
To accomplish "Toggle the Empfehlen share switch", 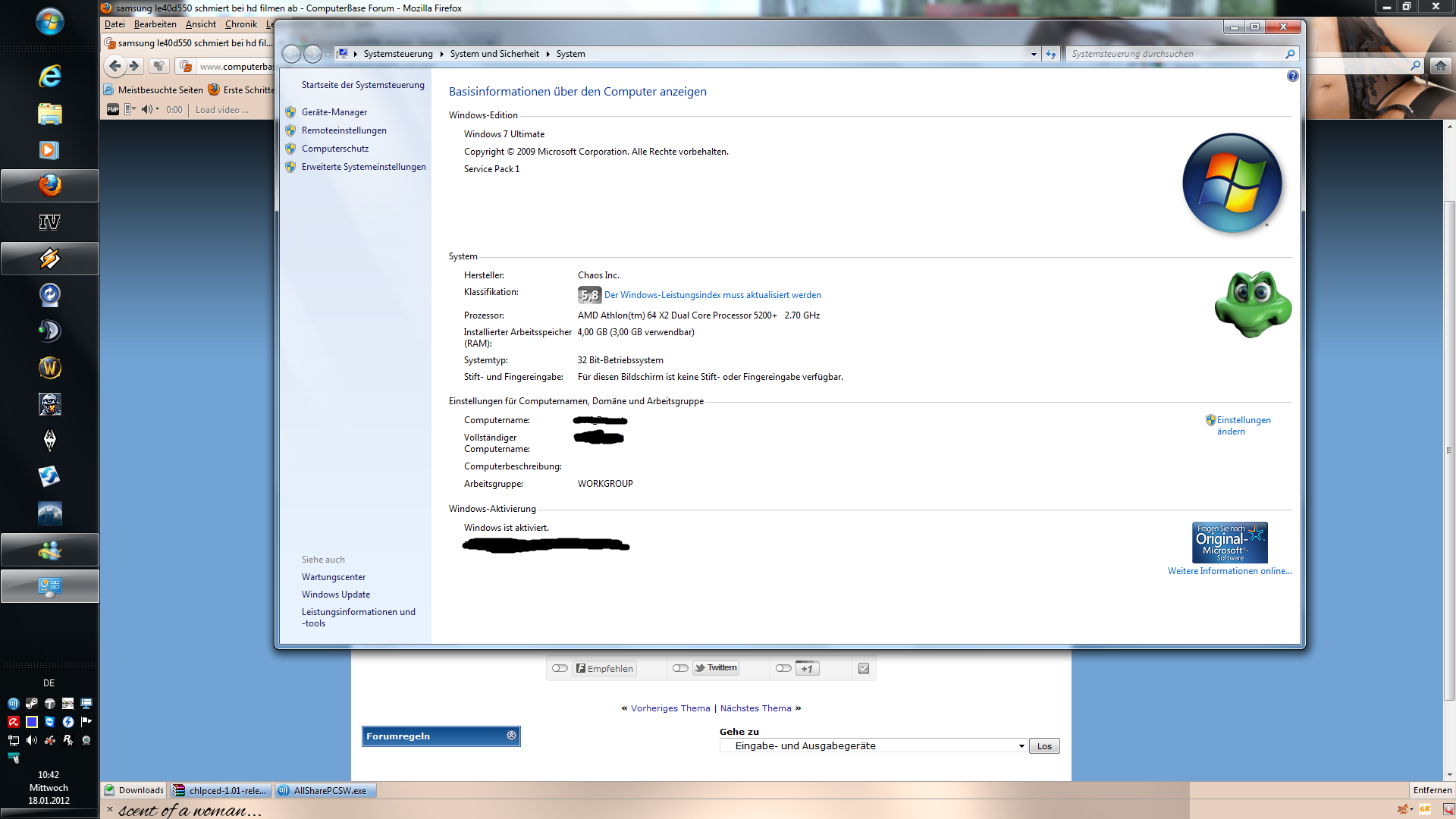I will coord(560,668).
